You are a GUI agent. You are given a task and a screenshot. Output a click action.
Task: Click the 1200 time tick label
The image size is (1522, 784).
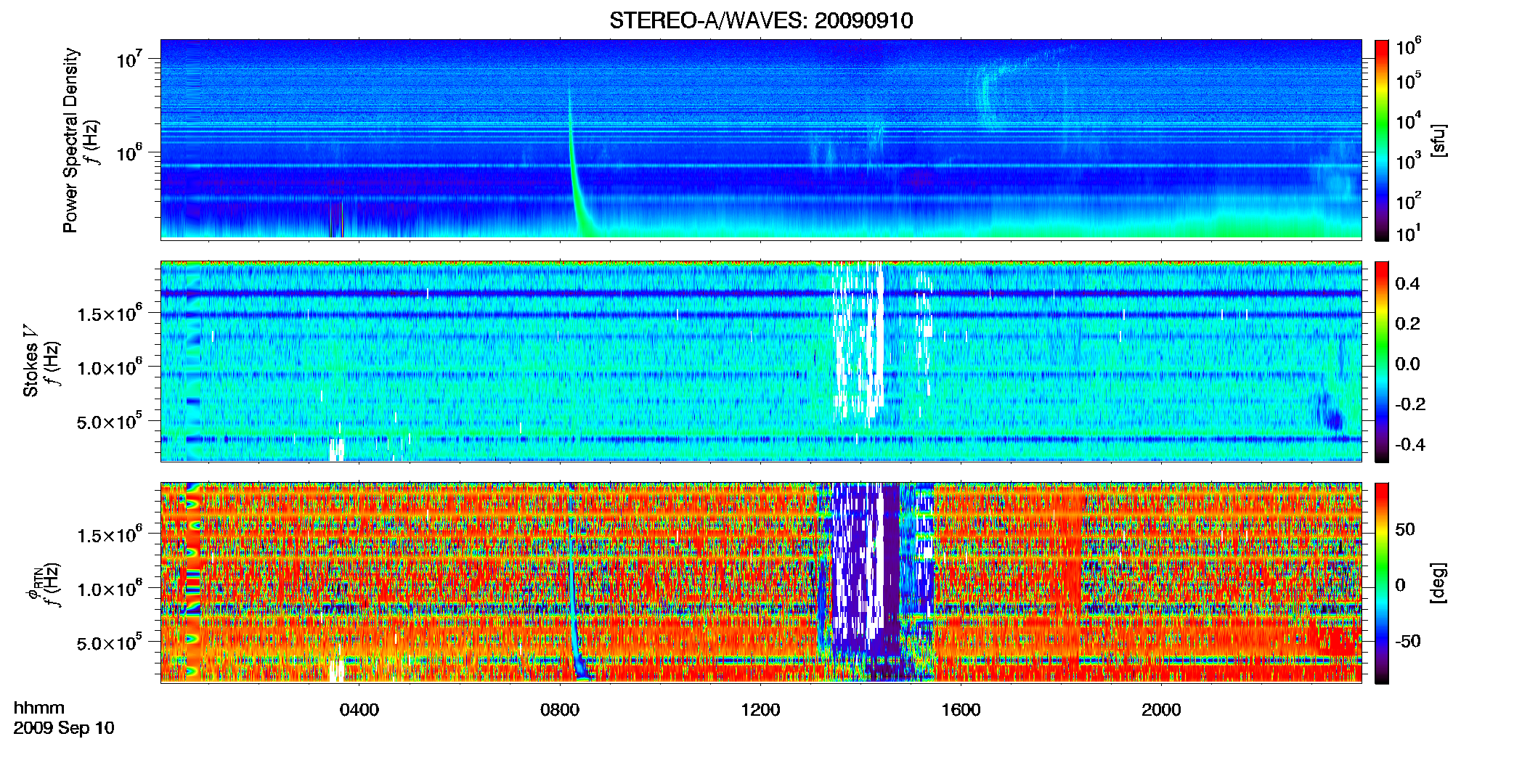point(760,709)
